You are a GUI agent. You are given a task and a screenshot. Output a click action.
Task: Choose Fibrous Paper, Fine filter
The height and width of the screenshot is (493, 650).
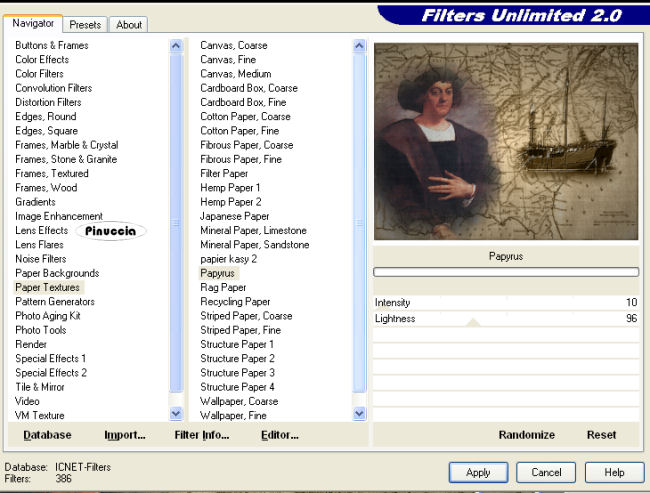(241, 159)
